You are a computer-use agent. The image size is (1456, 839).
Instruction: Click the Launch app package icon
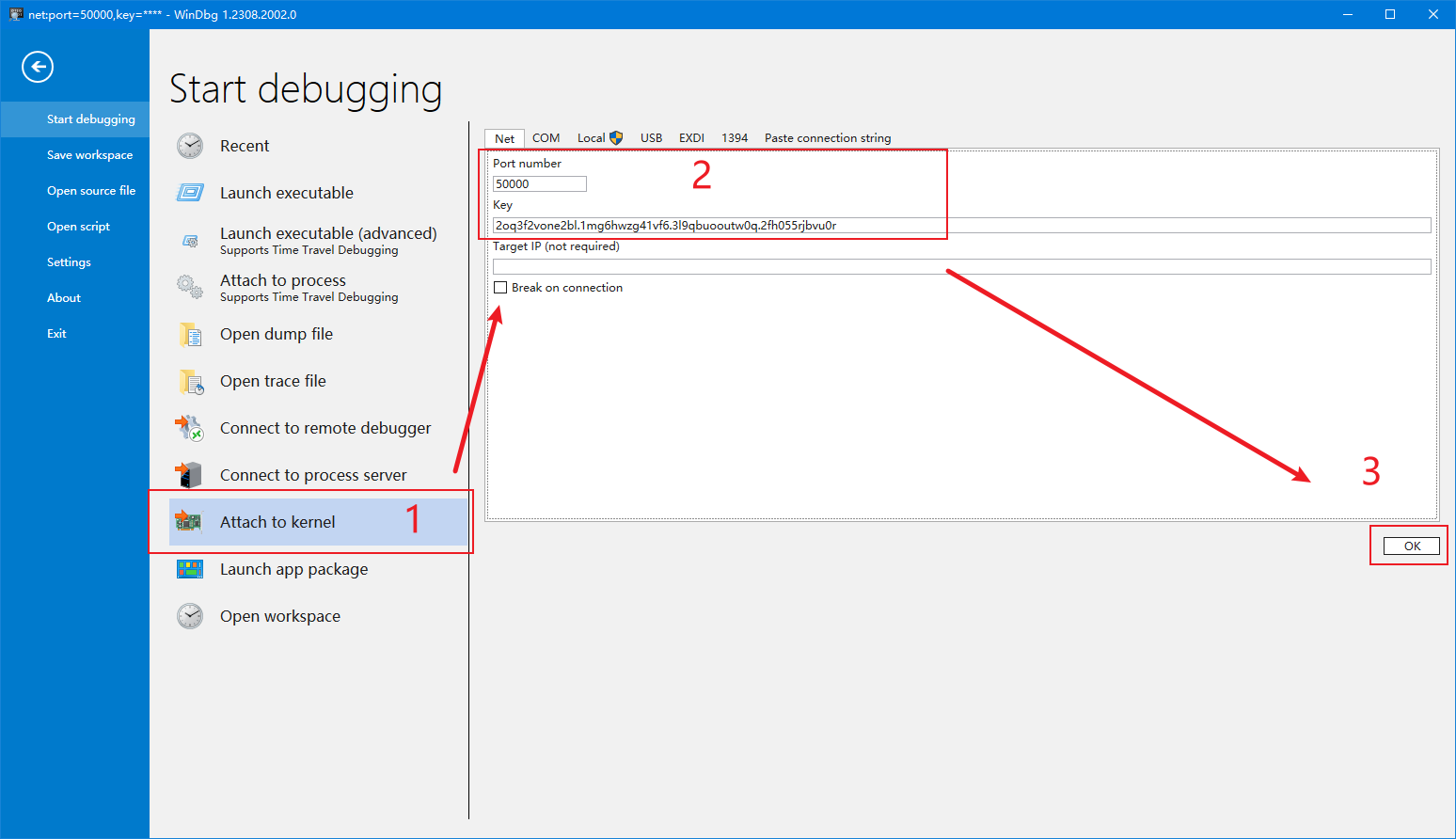pos(190,569)
